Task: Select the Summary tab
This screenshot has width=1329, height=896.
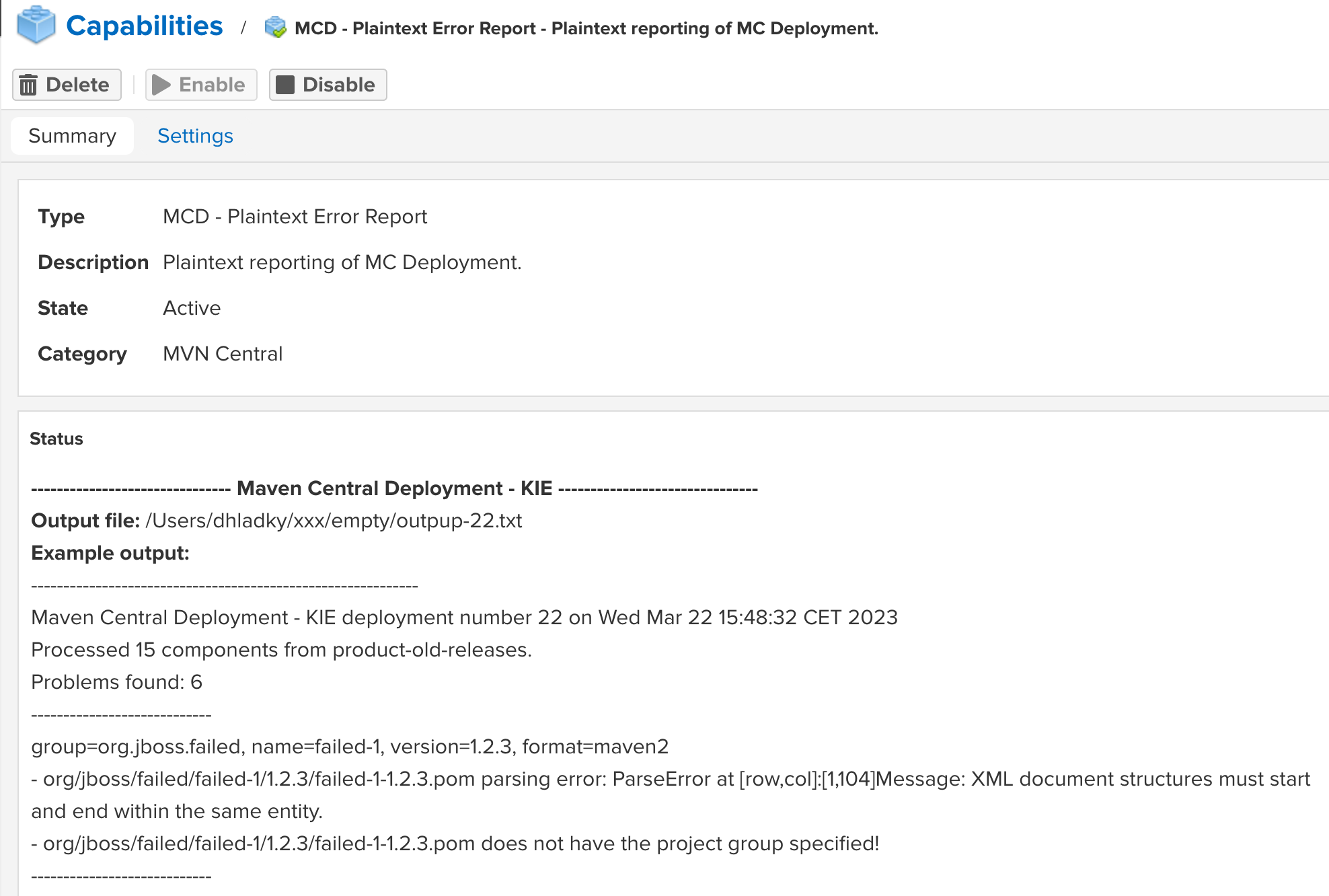Action: click(x=72, y=136)
